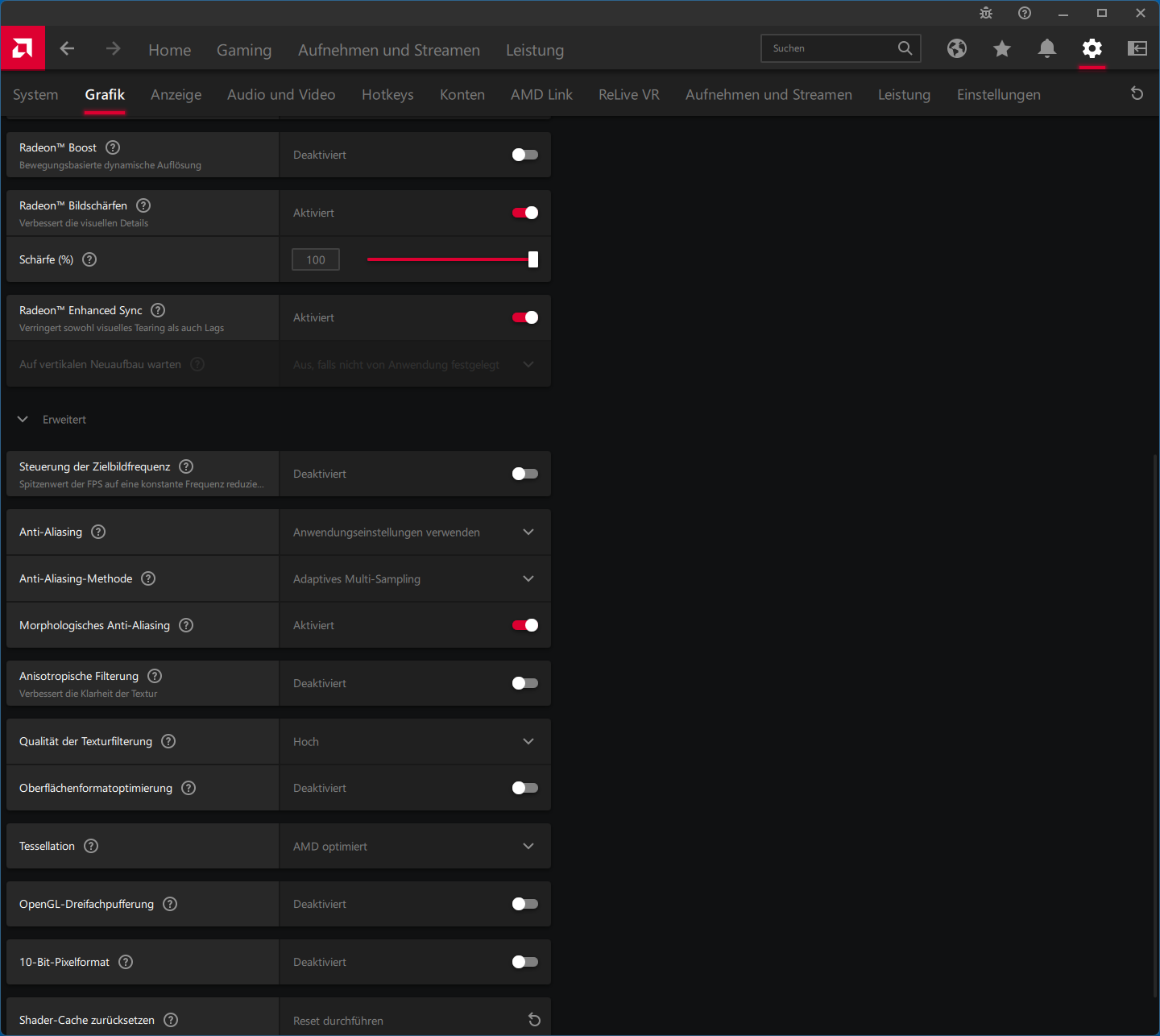The width and height of the screenshot is (1160, 1036).
Task: Click Reset durchführen for shader cache
Action: click(415, 1020)
